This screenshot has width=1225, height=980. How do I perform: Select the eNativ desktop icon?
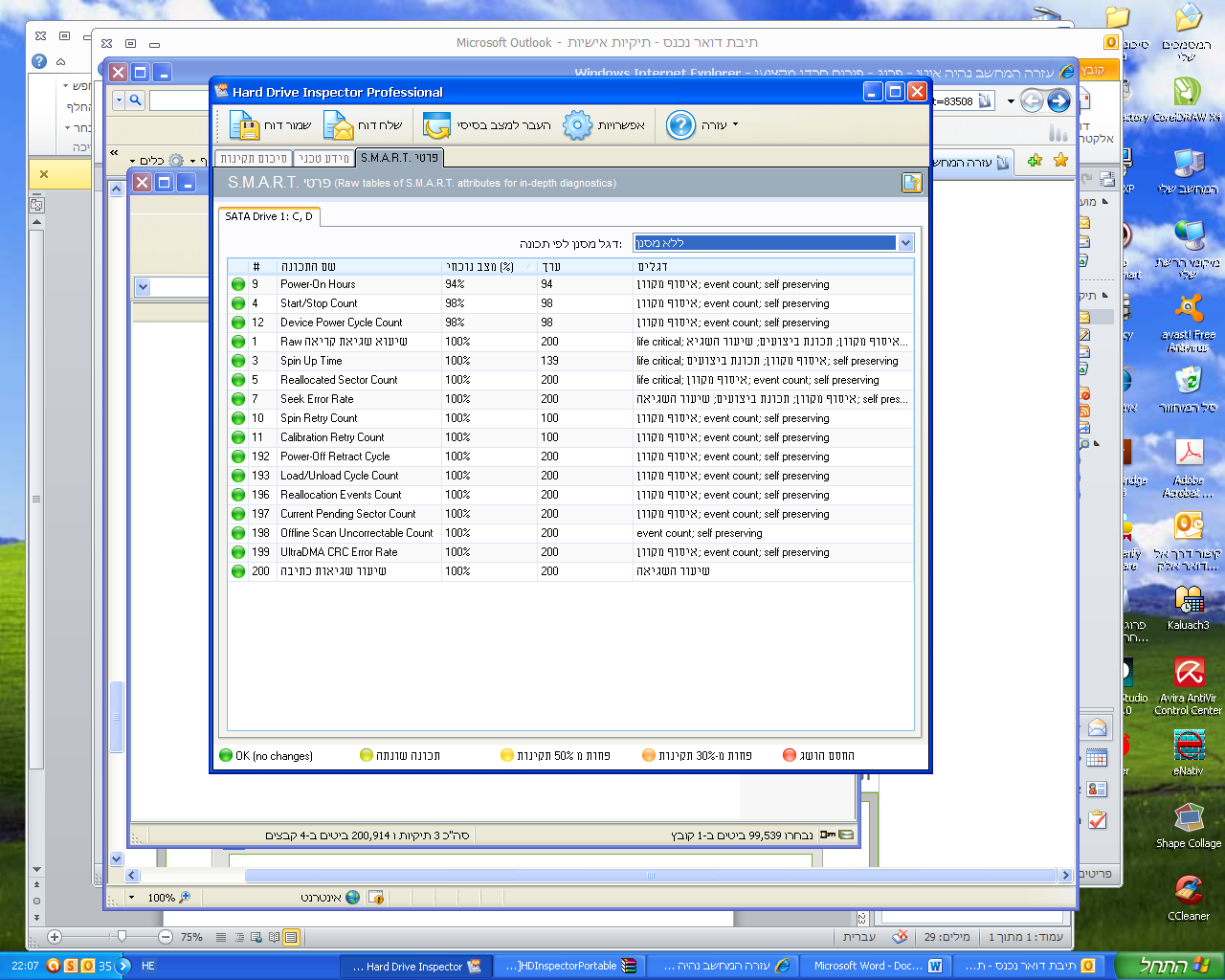point(1188,752)
